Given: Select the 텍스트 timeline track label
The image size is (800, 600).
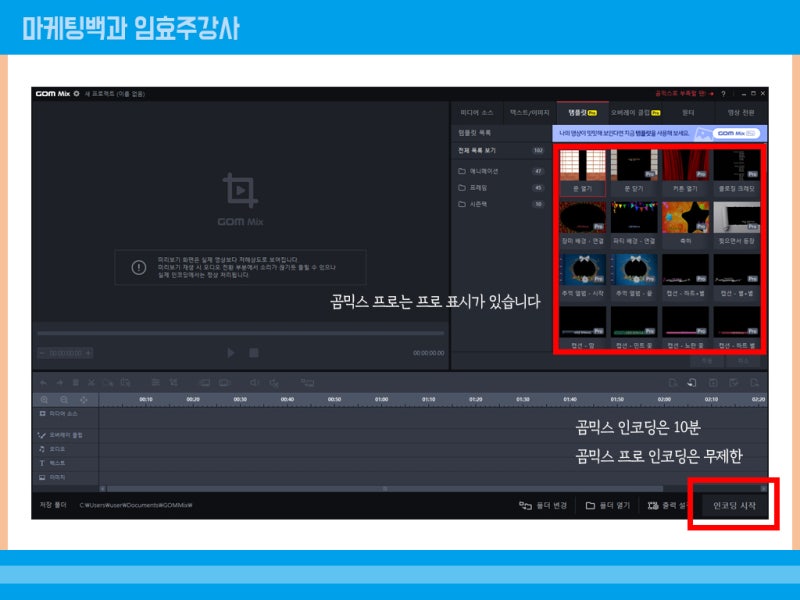Looking at the screenshot, I should click(x=53, y=463).
